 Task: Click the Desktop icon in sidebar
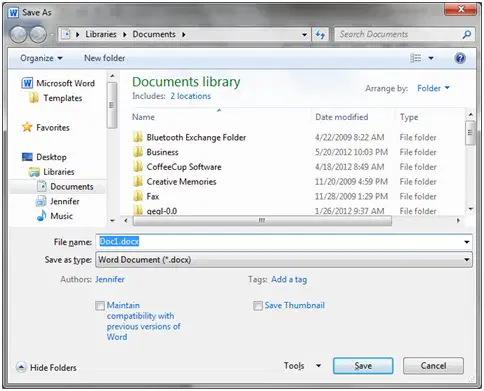click(x=27, y=157)
